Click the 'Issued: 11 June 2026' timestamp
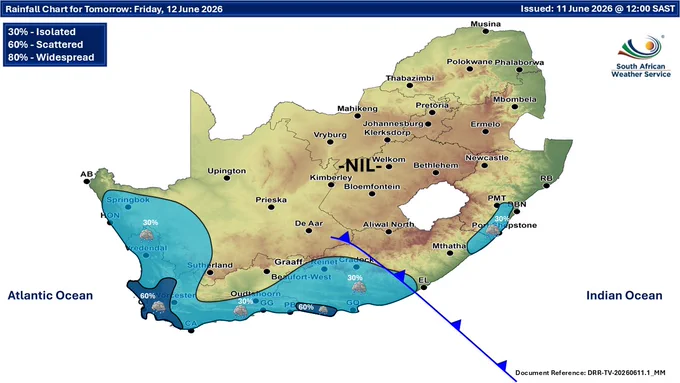Screen dimensions: 680x383 pyautogui.click(x=598, y=9)
